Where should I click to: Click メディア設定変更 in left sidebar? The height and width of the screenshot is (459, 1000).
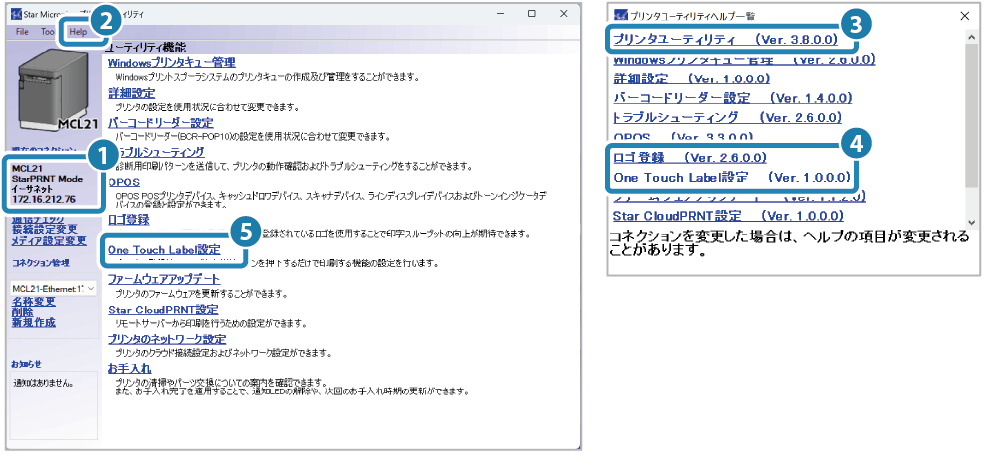pos(49,241)
